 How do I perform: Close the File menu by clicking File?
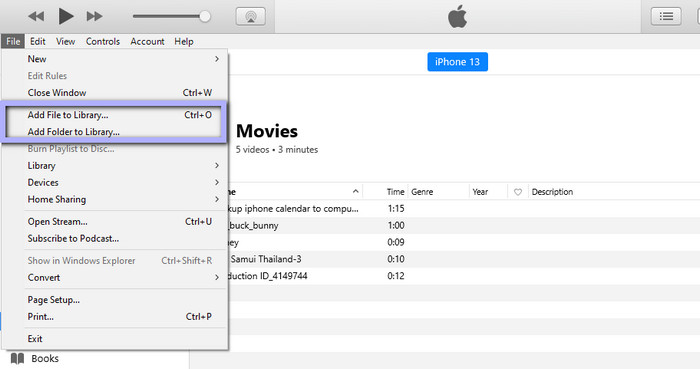(13, 41)
